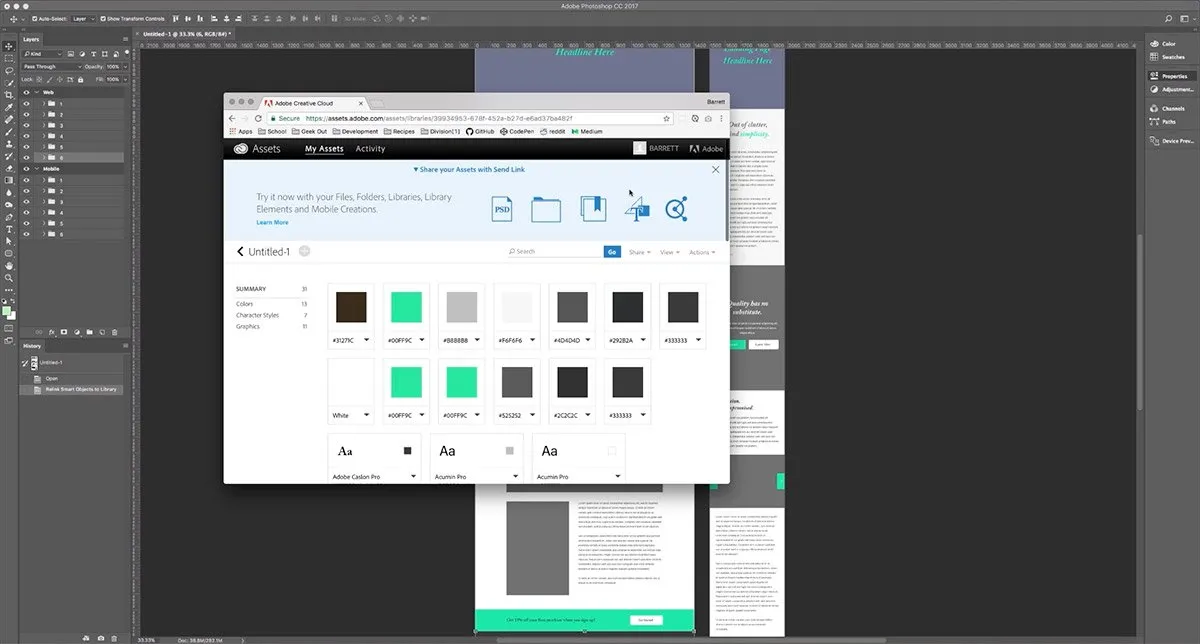Open GitHub bookmark in bookmarks bar
The image size is (1200, 644).
[x=480, y=131]
